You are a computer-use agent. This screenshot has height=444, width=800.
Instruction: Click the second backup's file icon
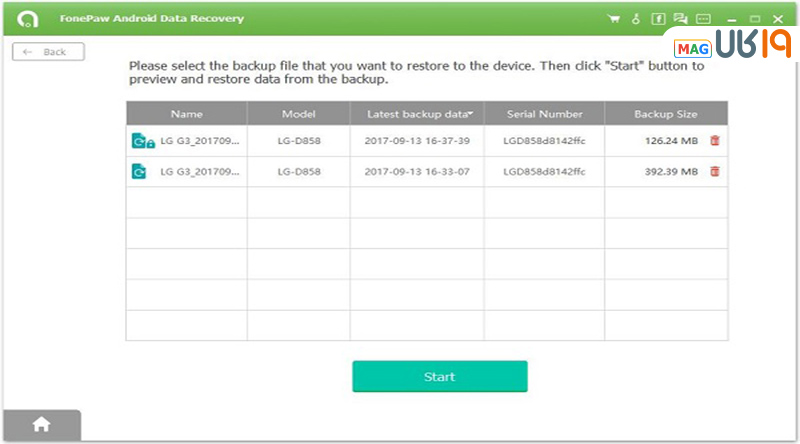pos(140,172)
